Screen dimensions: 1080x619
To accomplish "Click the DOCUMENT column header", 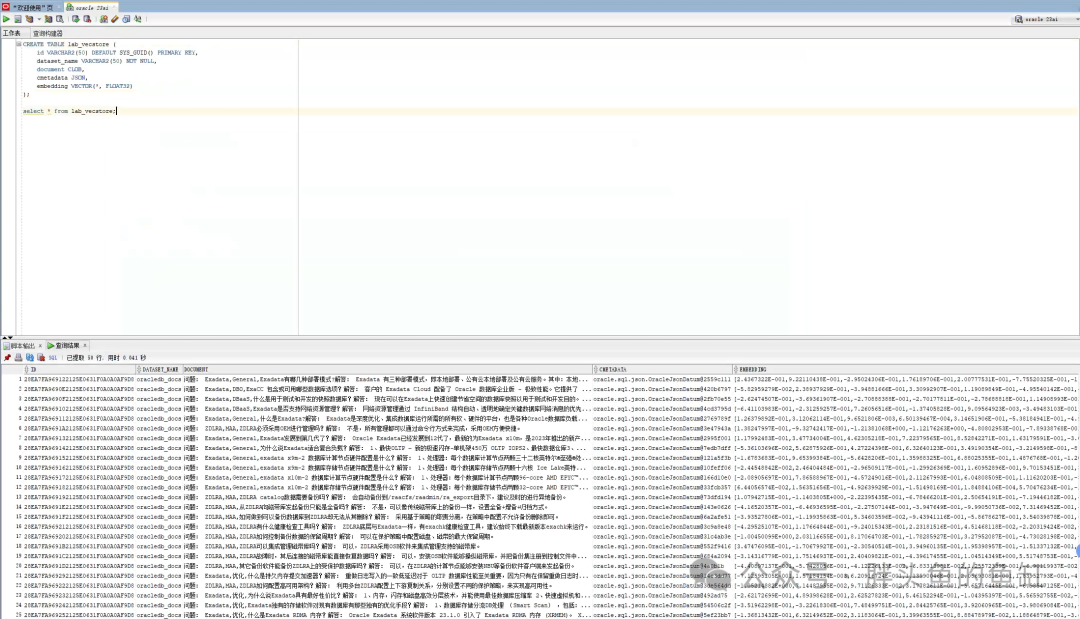I will (387, 370).
